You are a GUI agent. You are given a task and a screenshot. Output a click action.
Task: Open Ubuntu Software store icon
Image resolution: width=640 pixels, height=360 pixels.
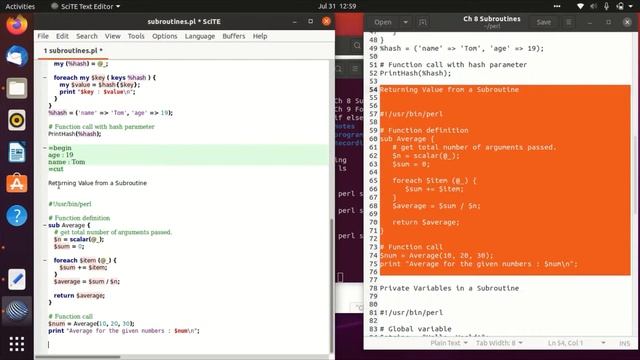pyautogui.click(x=17, y=184)
